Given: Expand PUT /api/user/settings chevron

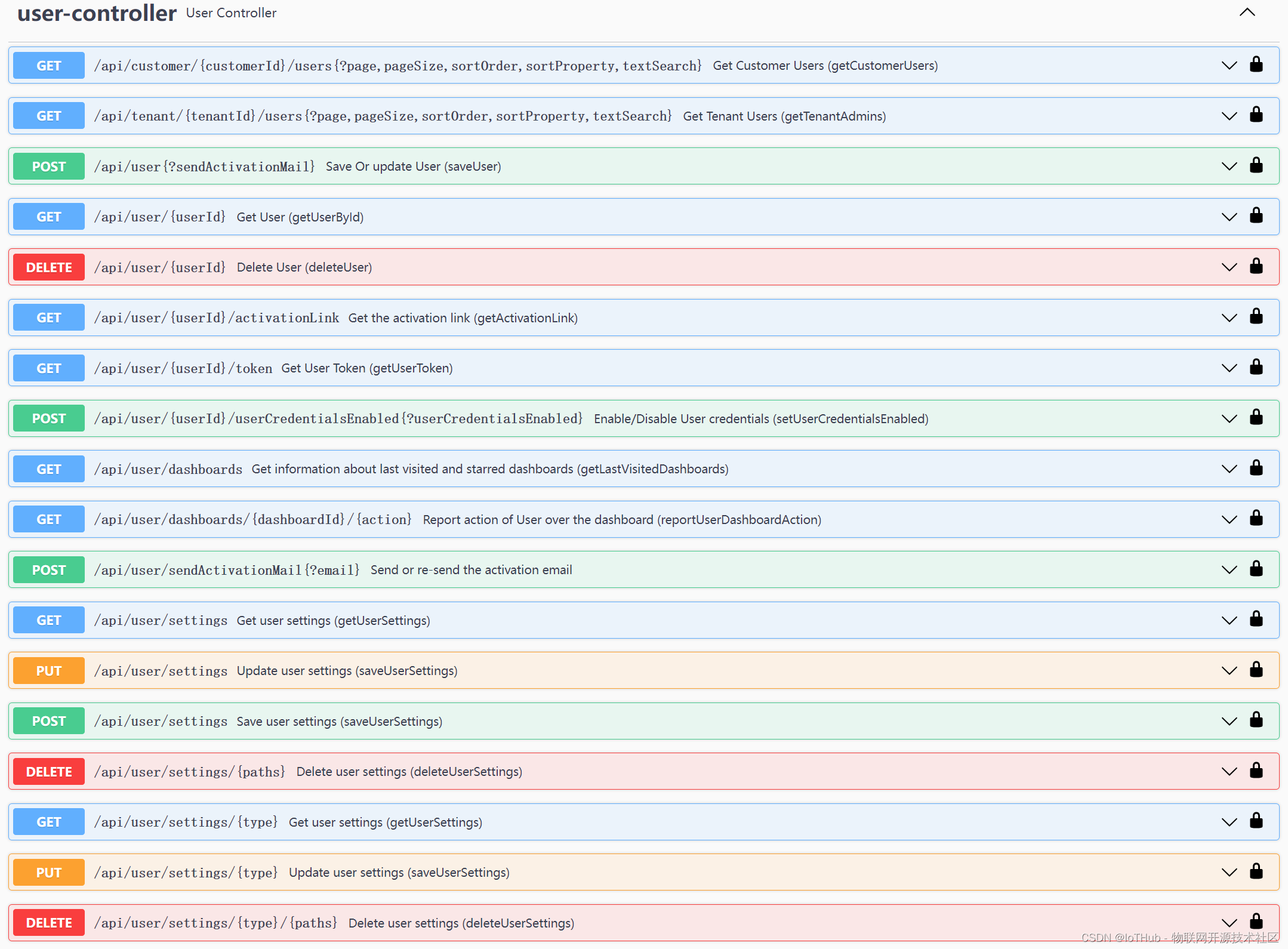Looking at the screenshot, I should [1229, 670].
